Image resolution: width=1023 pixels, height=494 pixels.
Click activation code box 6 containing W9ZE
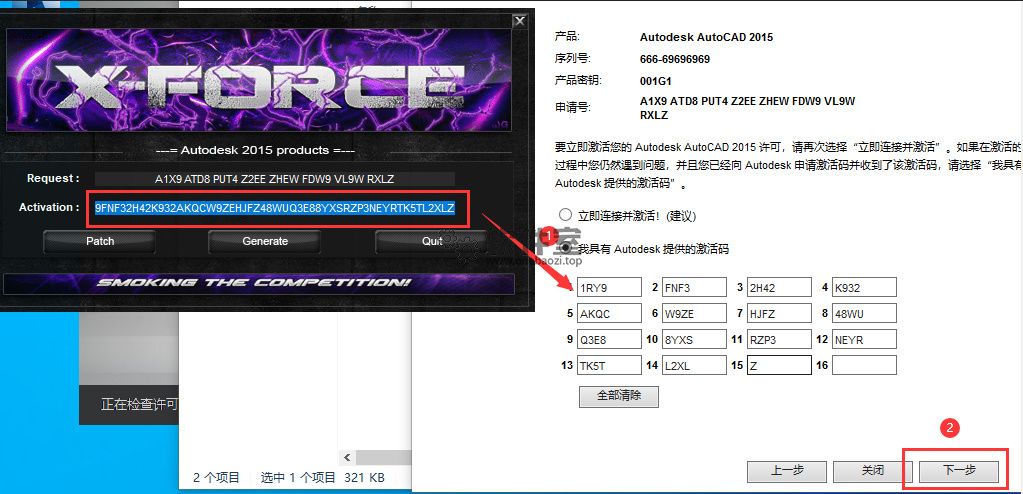pos(694,313)
